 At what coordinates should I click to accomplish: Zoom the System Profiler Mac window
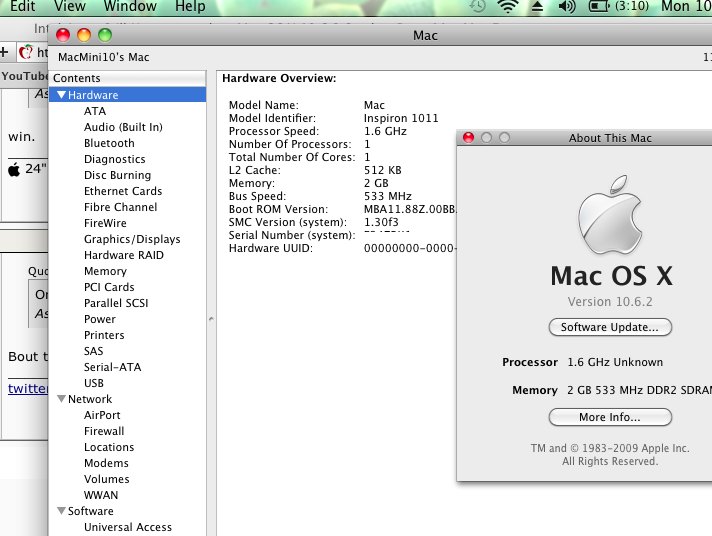point(105,35)
